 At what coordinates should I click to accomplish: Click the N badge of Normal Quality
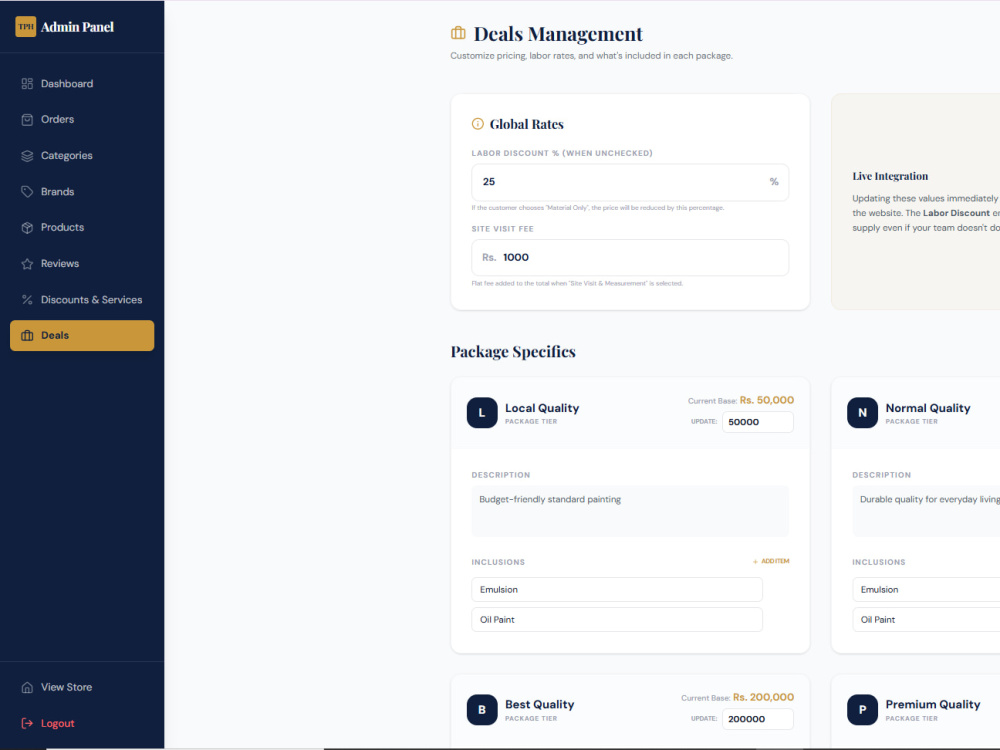coord(862,413)
